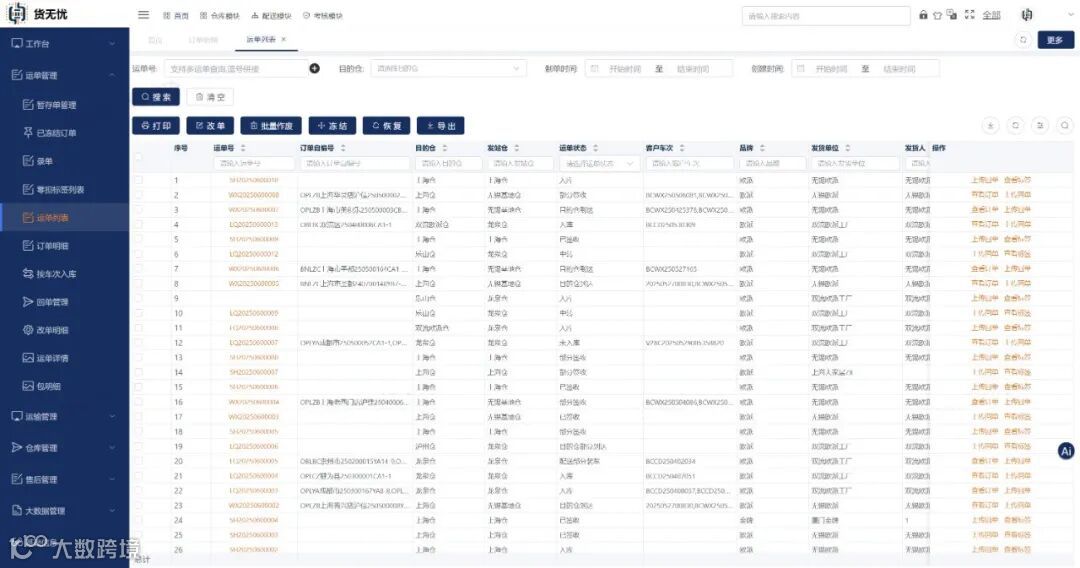1080x568 pixels.
Task: Expand the 运输管理 sidebar section
Action: click(x=64, y=417)
